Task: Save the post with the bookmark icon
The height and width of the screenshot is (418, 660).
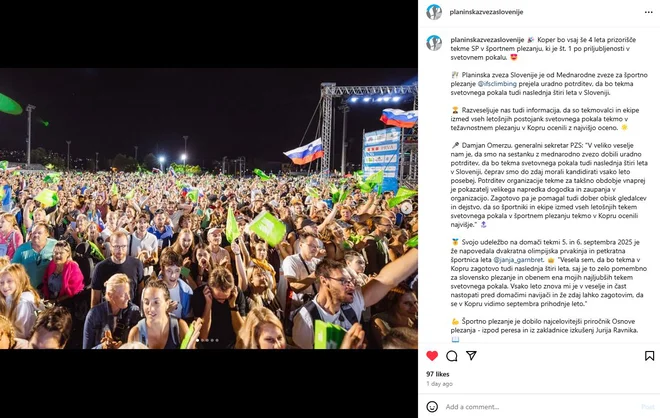Action: pyautogui.click(x=649, y=356)
